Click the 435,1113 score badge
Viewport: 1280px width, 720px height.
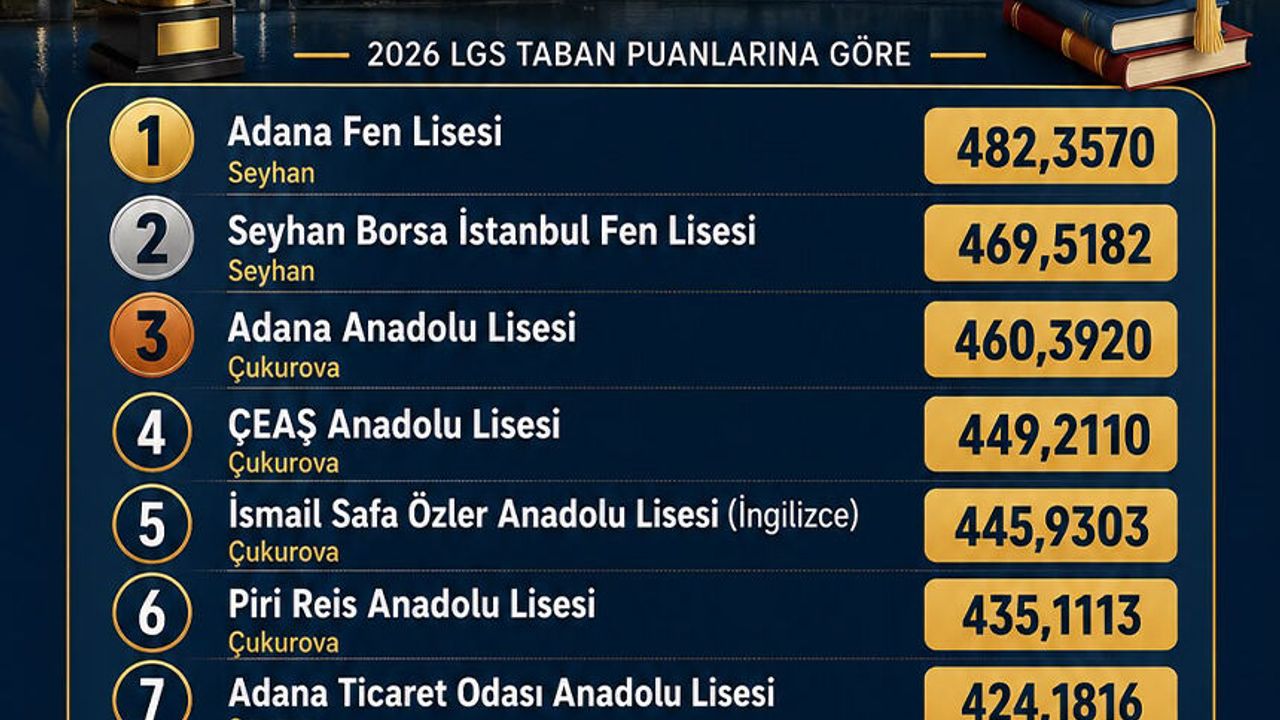tap(1051, 615)
